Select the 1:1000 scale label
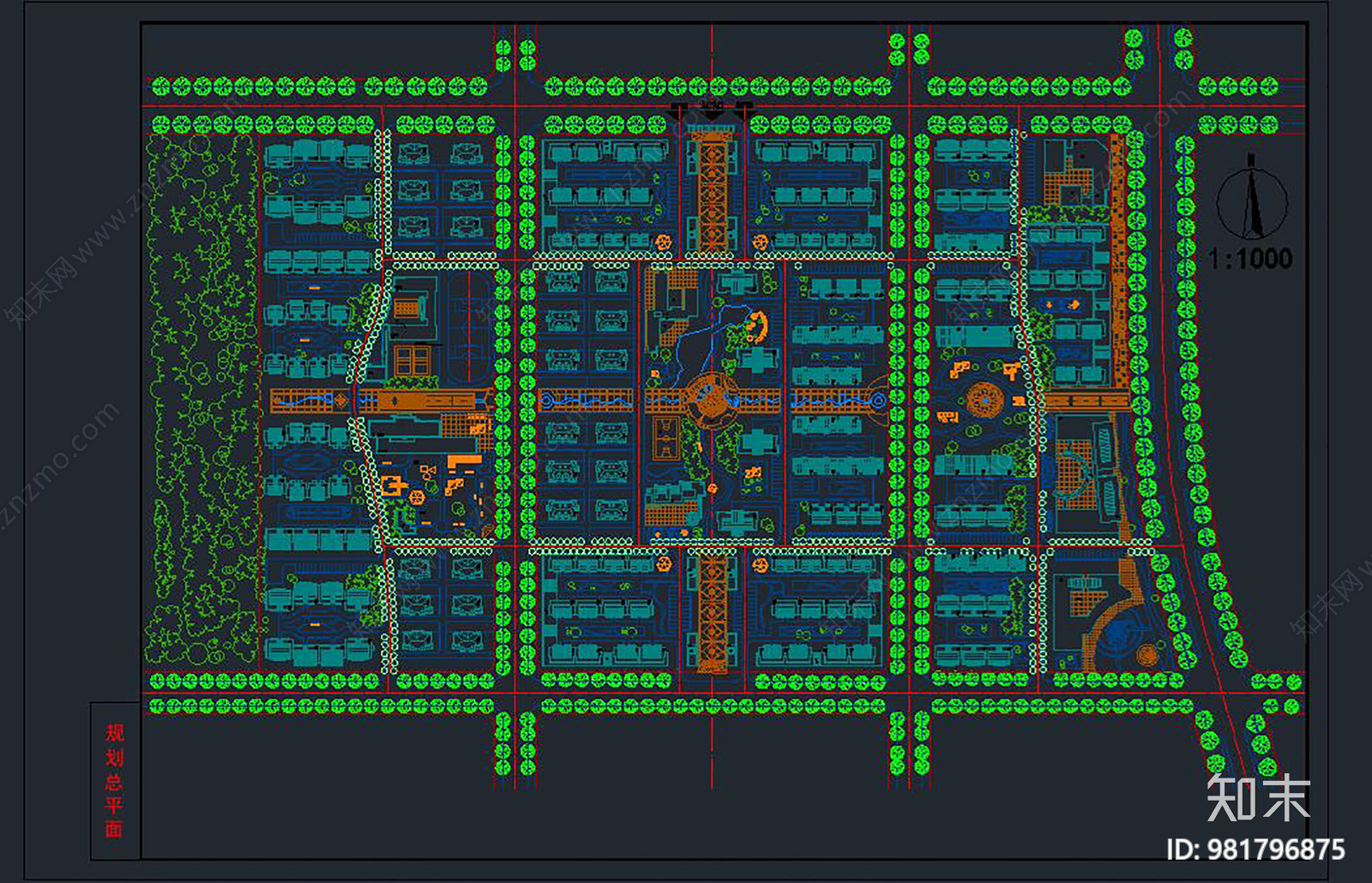1372x883 pixels. click(x=1250, y=258)
